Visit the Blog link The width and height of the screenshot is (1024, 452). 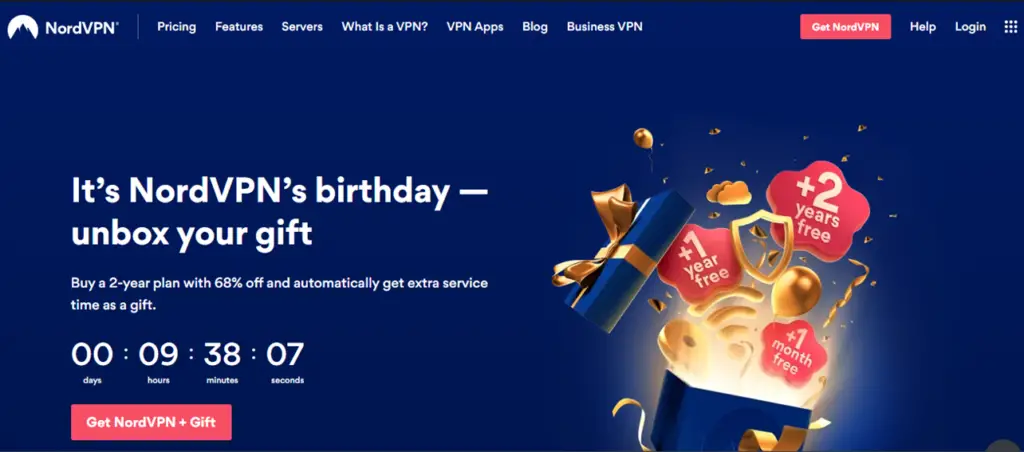535,27
